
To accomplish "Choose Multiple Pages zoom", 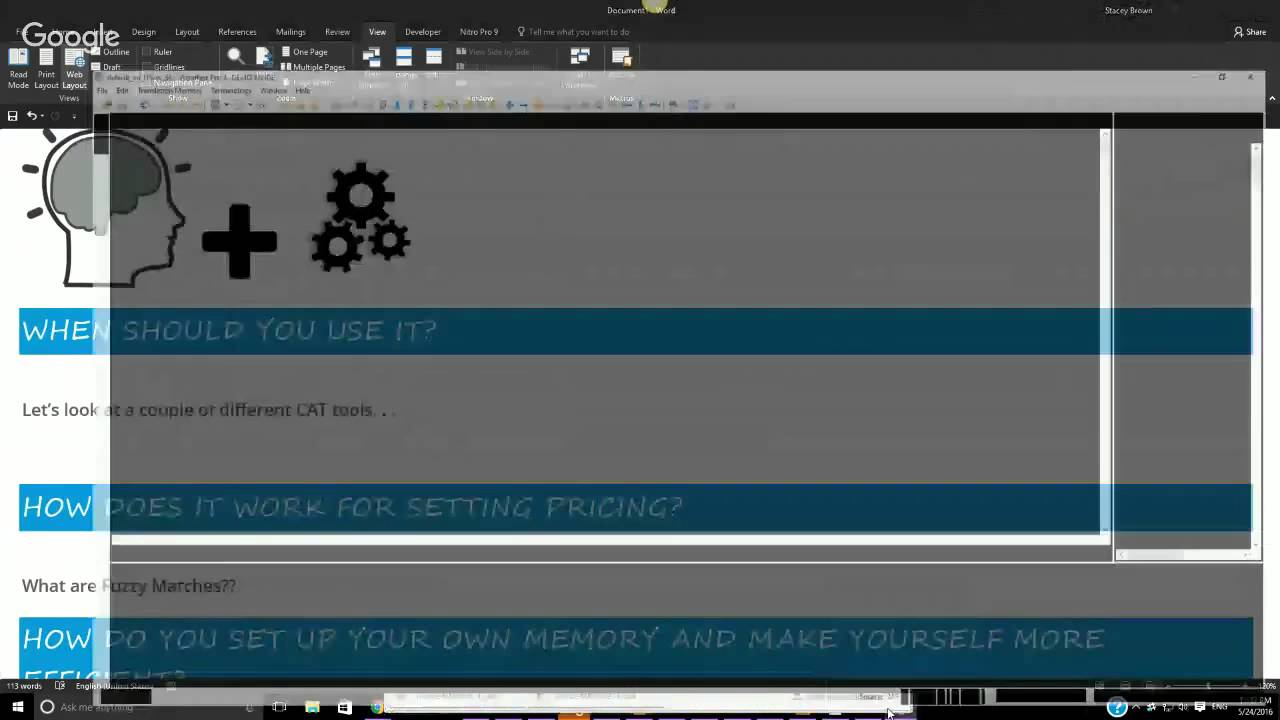I will coord(313,67).
